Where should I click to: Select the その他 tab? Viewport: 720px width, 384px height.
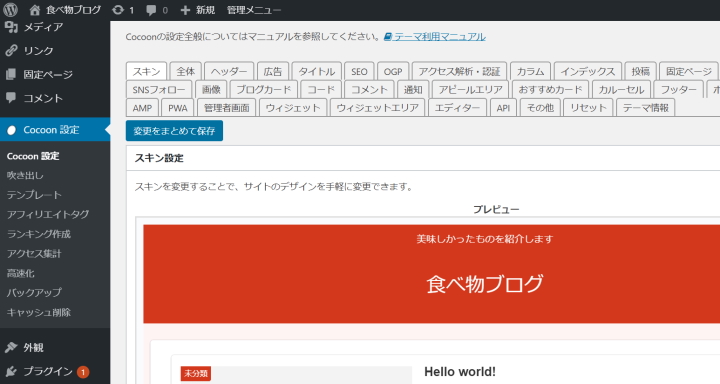[540, 108]
